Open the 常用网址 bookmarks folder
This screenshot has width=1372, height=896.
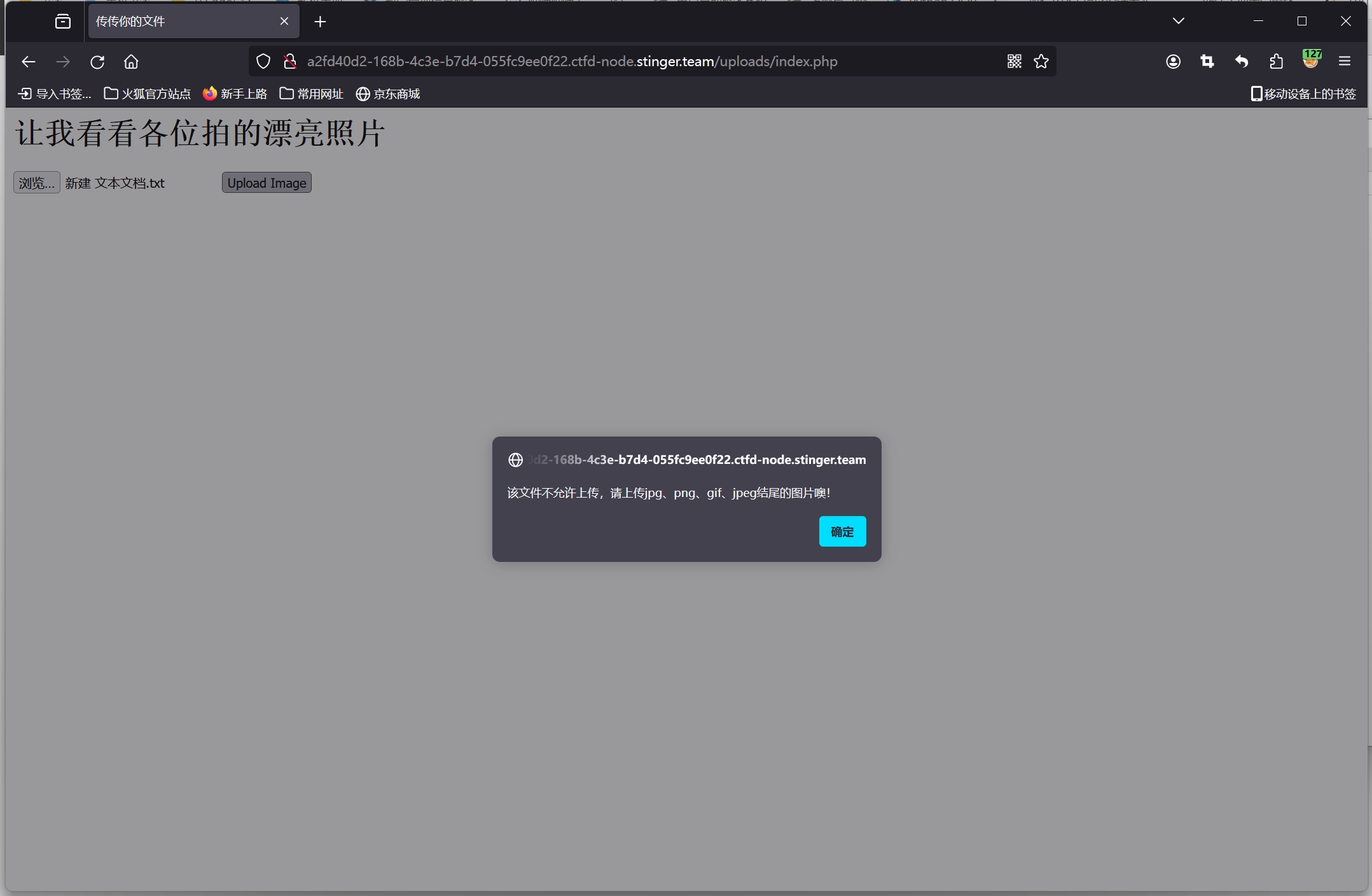312,94
